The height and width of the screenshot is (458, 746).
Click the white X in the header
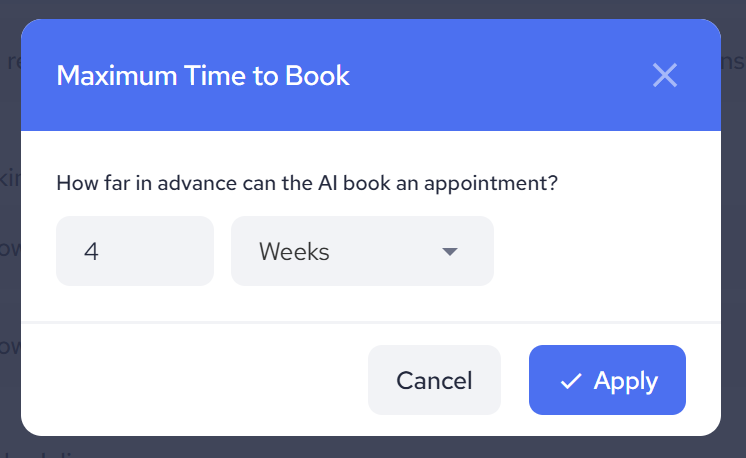(x=665, y=75)
